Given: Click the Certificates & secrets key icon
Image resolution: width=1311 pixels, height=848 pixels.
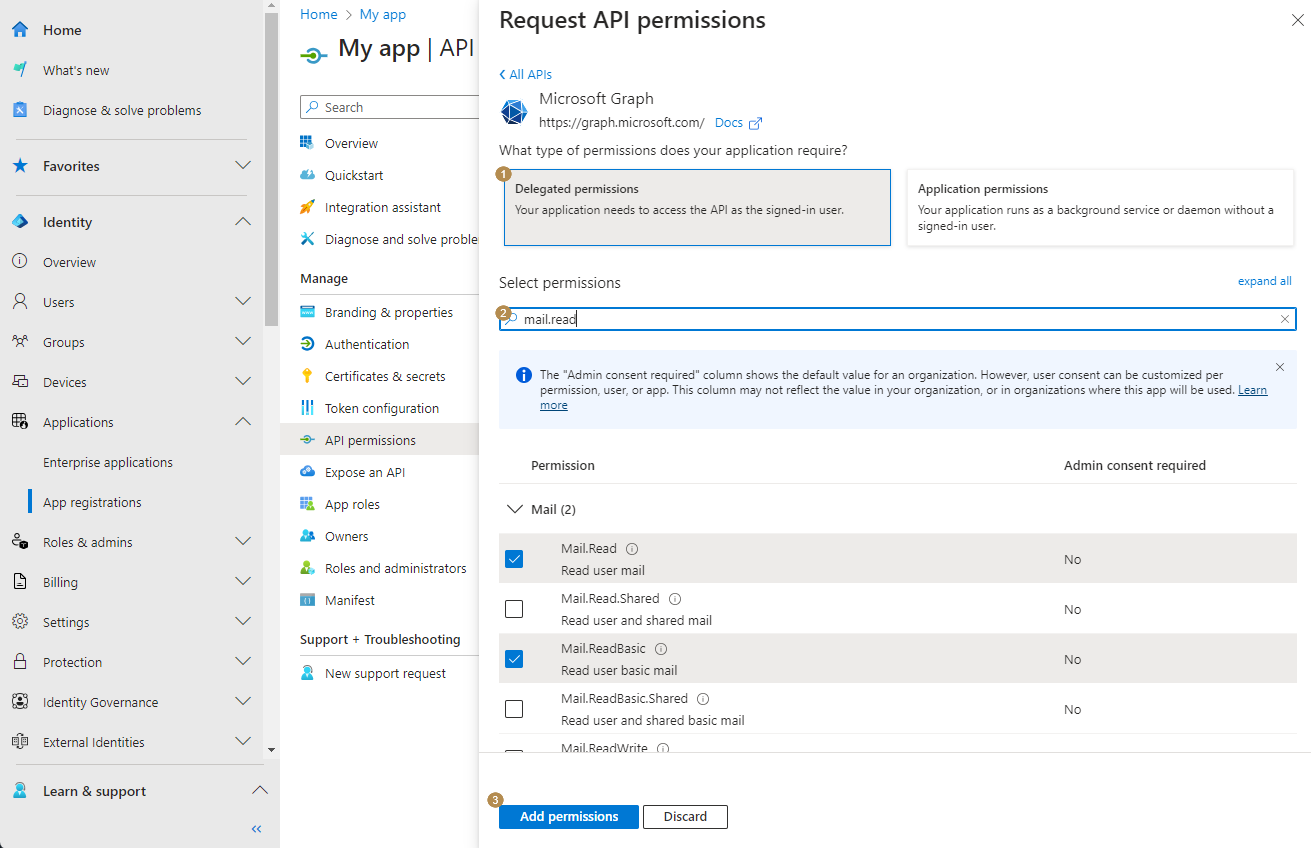Looking at the screenshot, I should [308, 376].
